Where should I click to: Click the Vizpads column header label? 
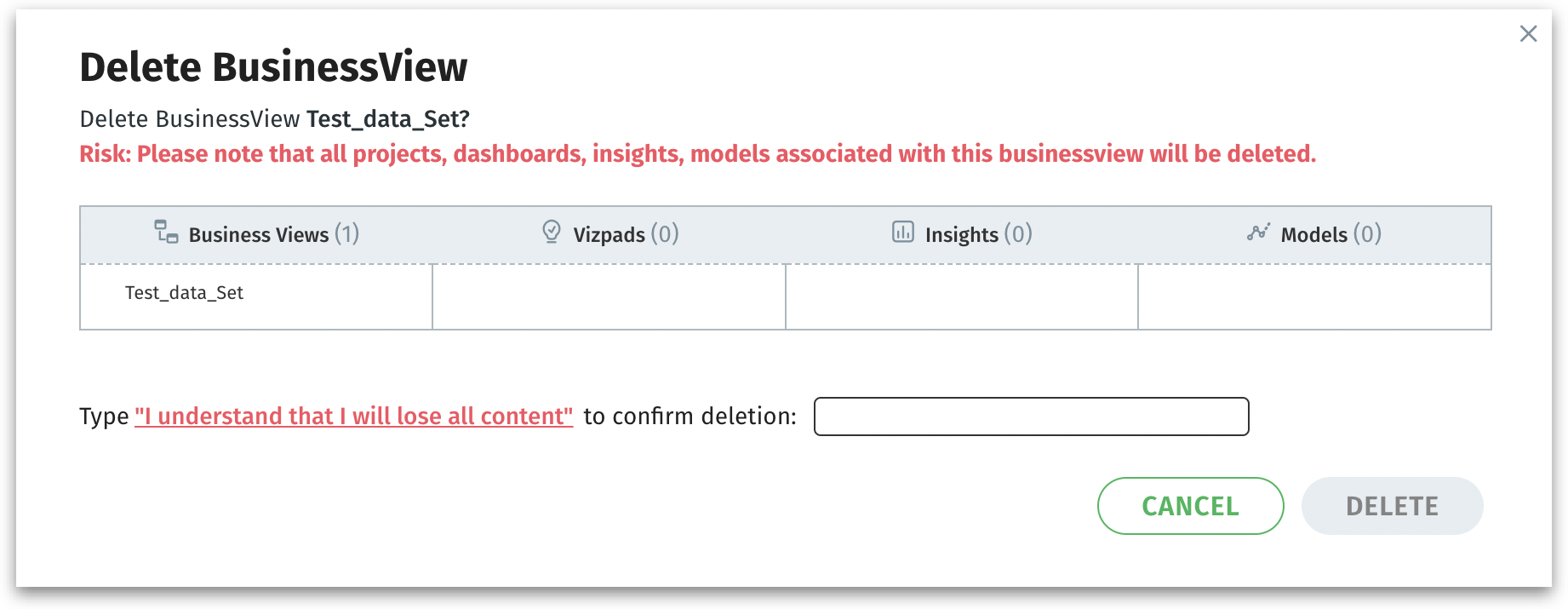(609, 235)
